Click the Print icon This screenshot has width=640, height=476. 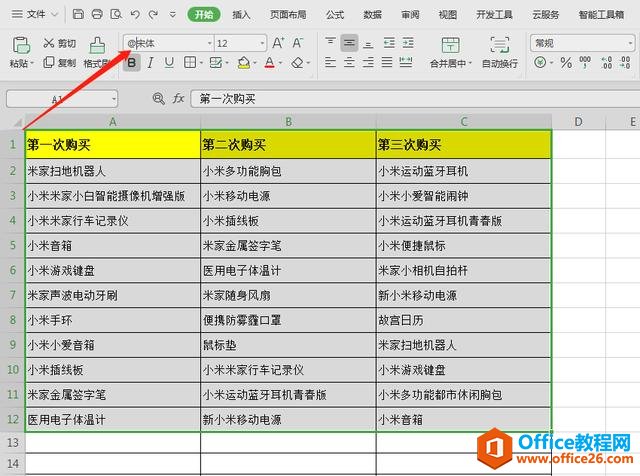click(97, 14)
